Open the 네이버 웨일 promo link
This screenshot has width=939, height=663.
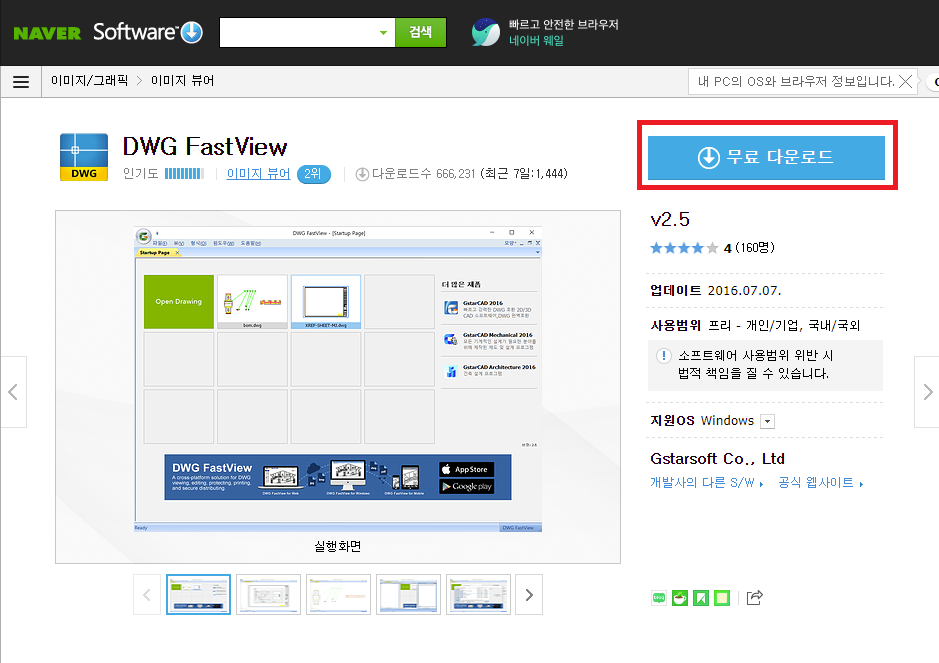coord(536,41)
